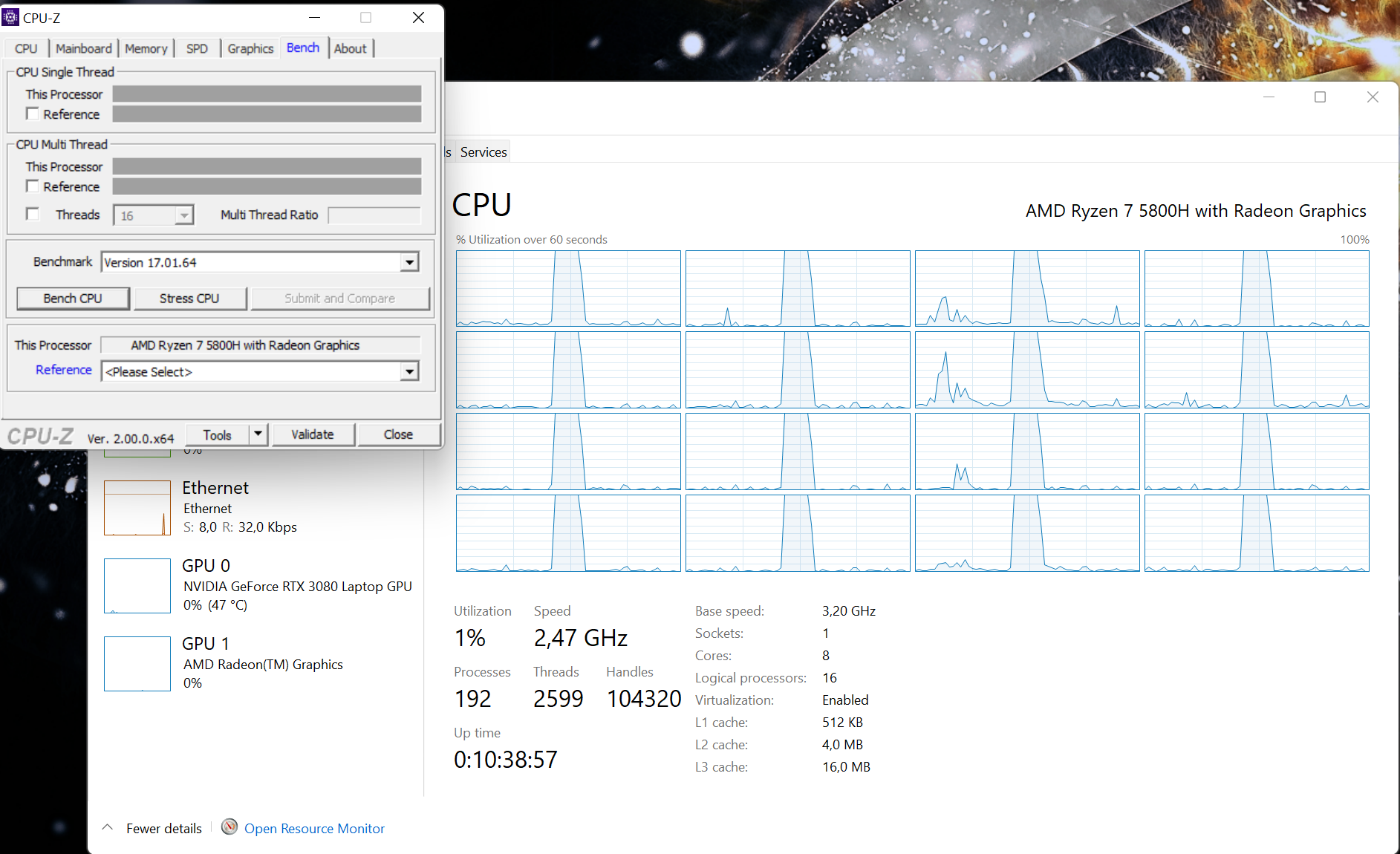Select the SPD tab
1400x854 pixels.
point(198,48)
